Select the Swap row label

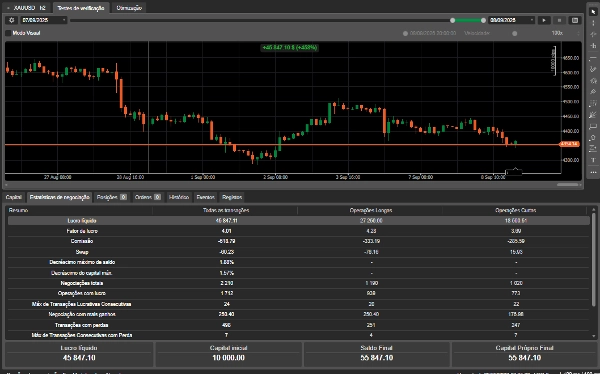pyautogui.click(x=82, y=252)
